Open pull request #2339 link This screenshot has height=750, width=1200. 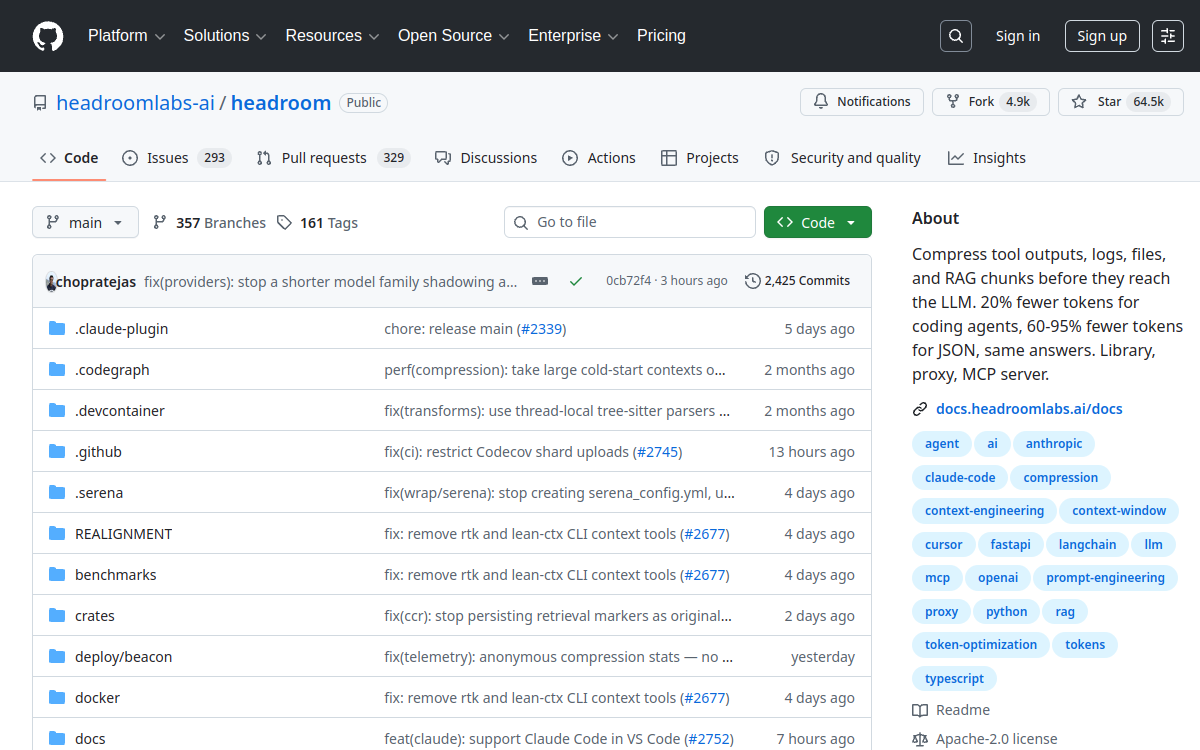tap(541, 329)
